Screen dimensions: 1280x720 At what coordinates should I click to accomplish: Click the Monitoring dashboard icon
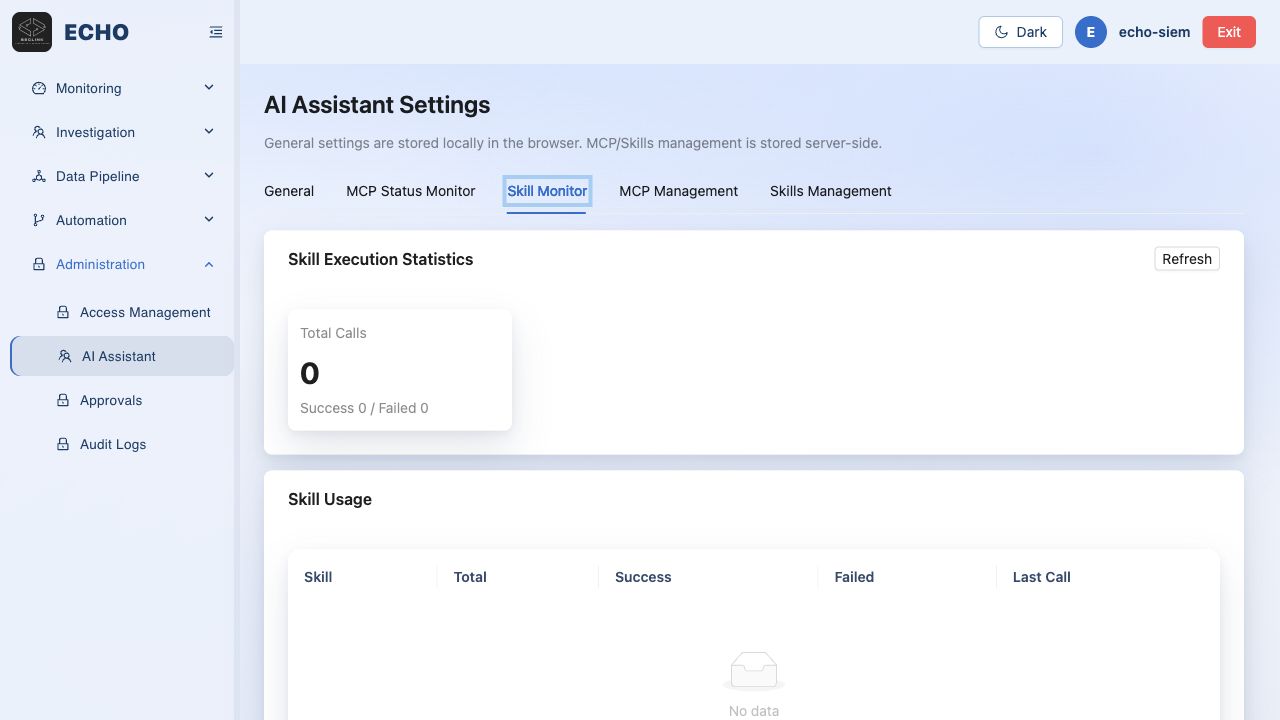coord(39,88)
